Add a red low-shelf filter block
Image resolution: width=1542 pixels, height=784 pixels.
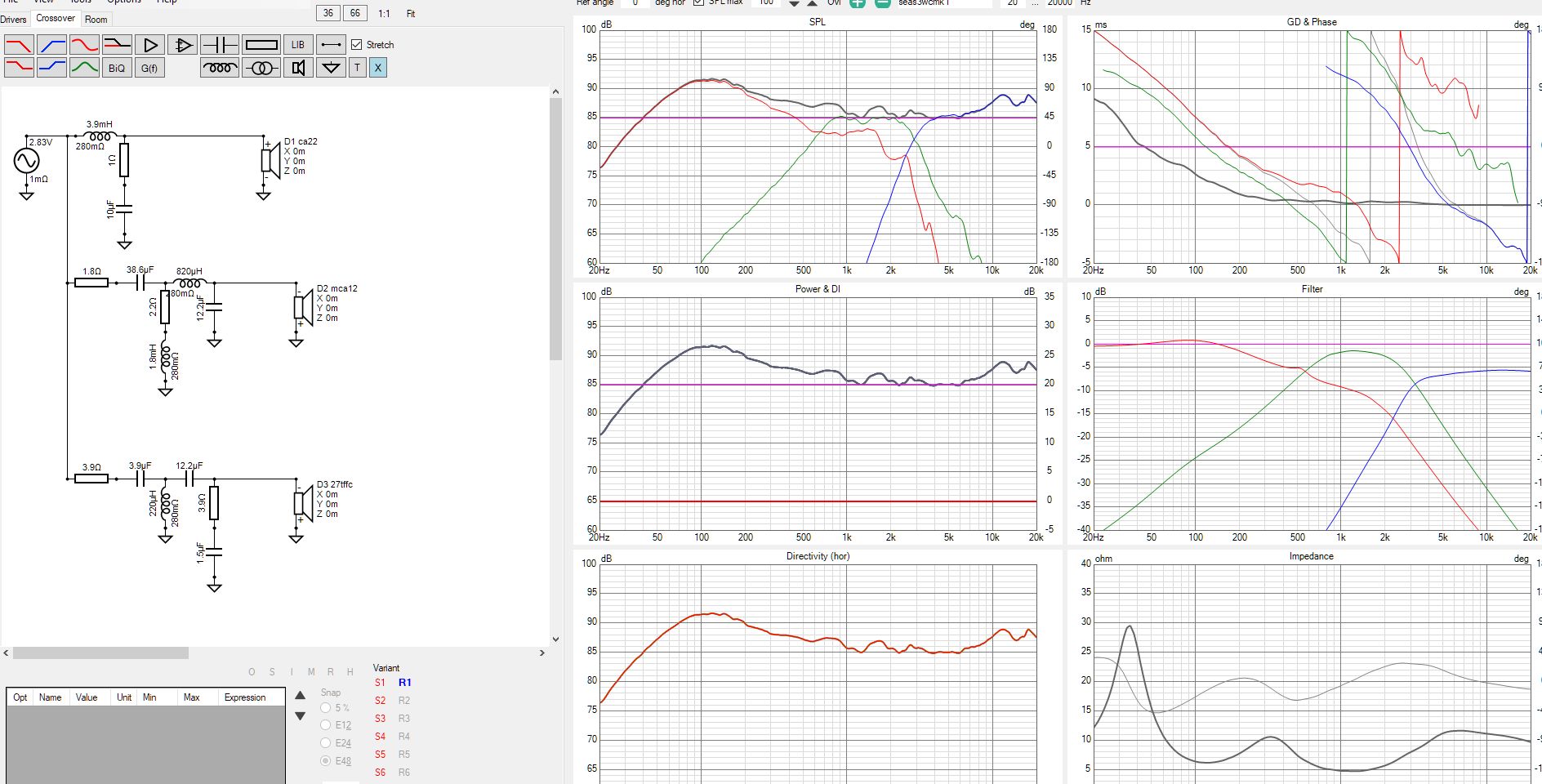click(x=19, y=68)
